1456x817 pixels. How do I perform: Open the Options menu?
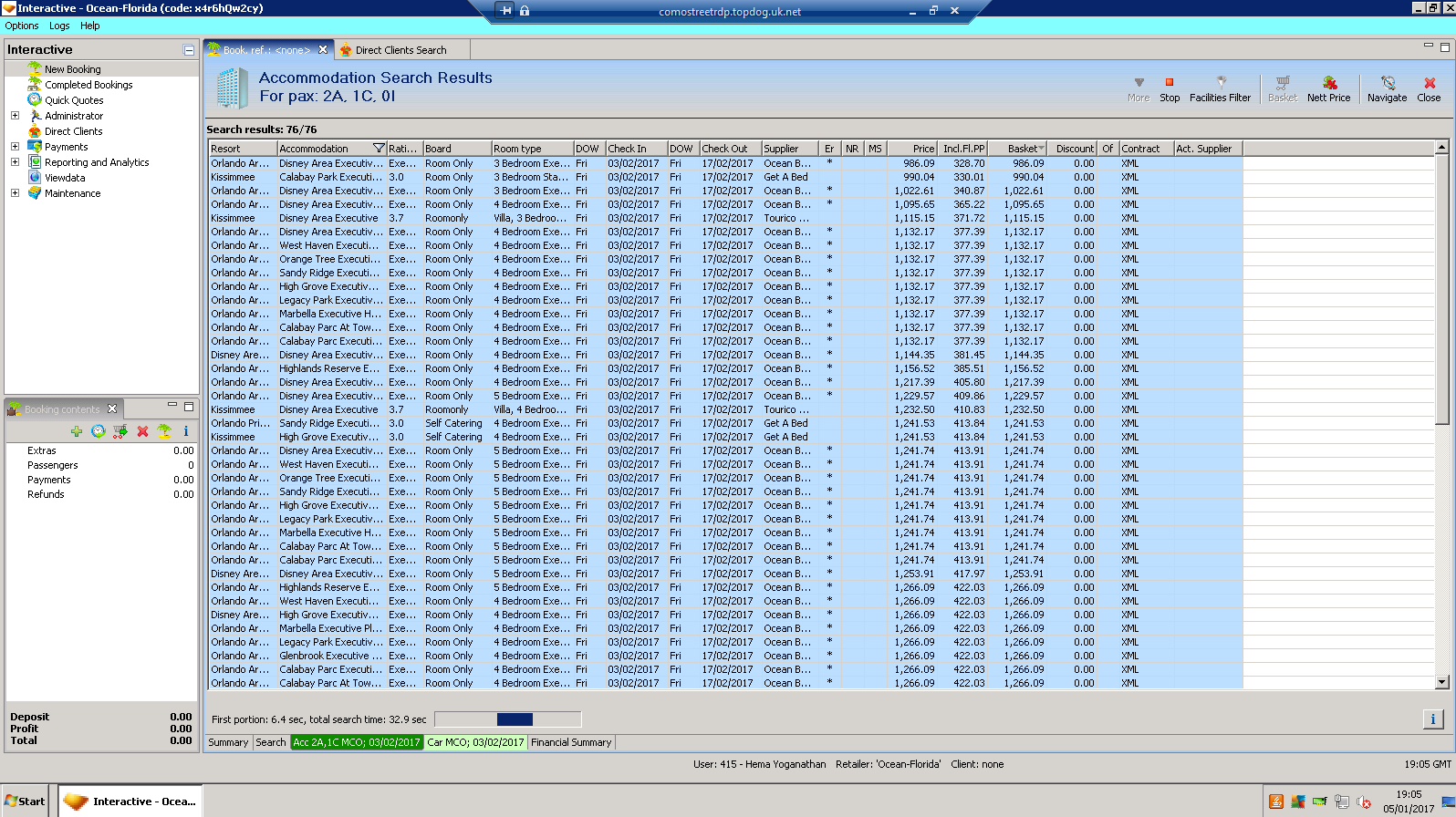[x=22, y=26]
